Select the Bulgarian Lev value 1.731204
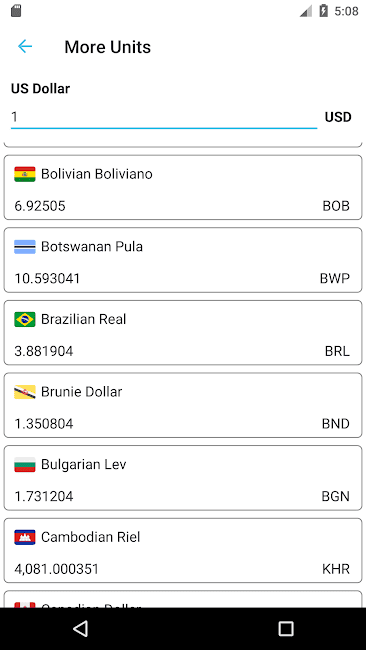This screenshot has width=366, height=650. 44,496
